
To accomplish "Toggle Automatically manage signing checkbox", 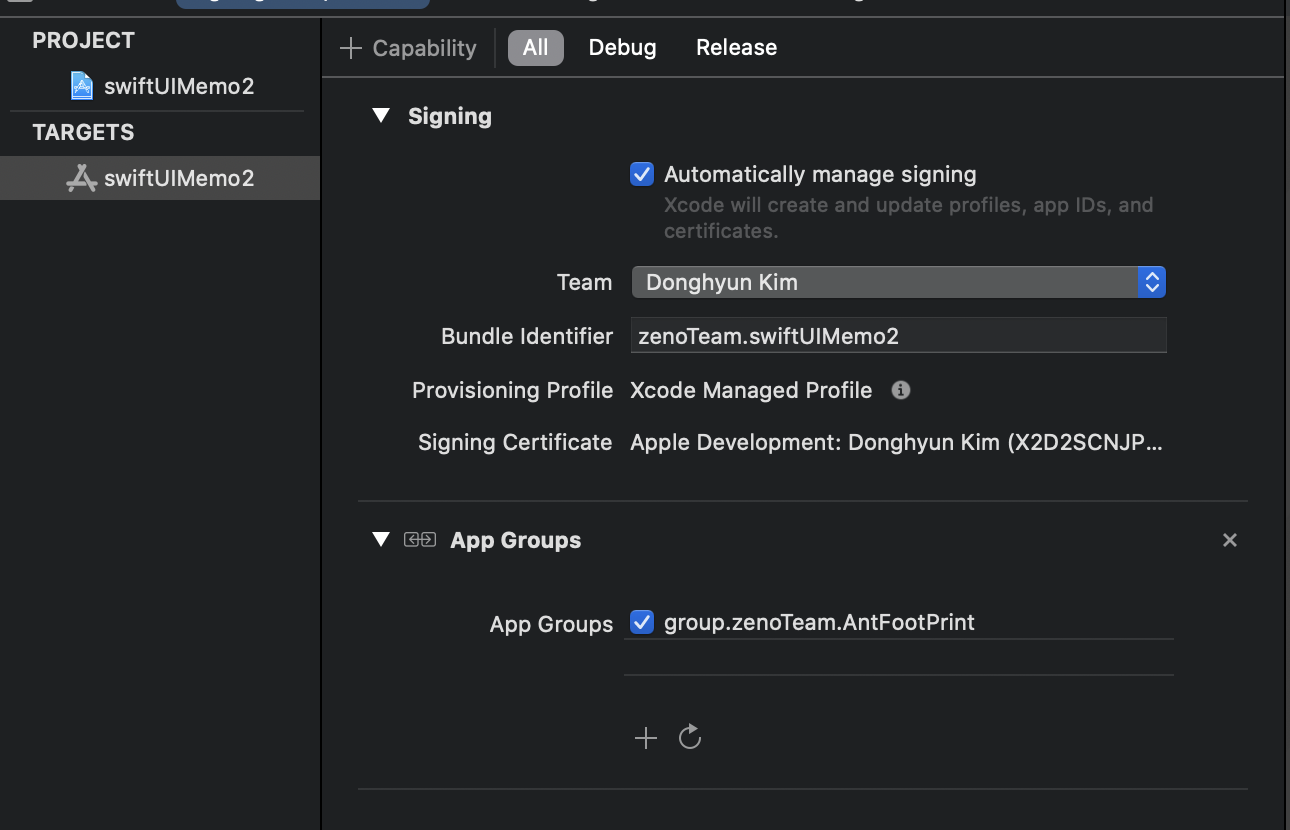I will [642, 174].
